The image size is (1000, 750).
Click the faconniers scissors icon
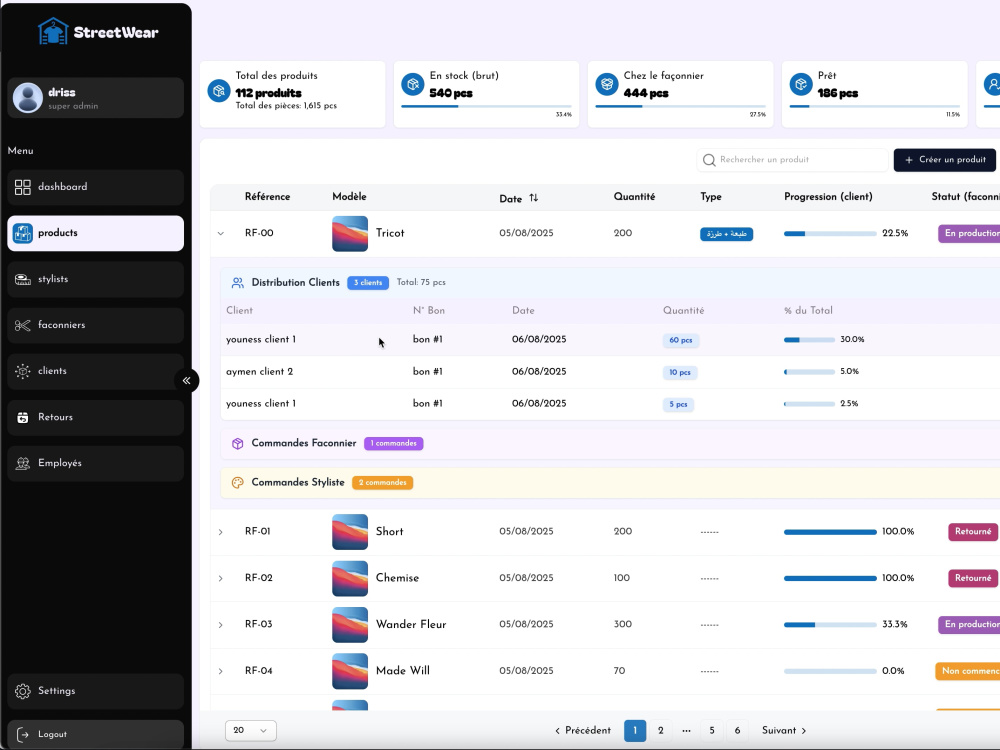click(23, 325)
